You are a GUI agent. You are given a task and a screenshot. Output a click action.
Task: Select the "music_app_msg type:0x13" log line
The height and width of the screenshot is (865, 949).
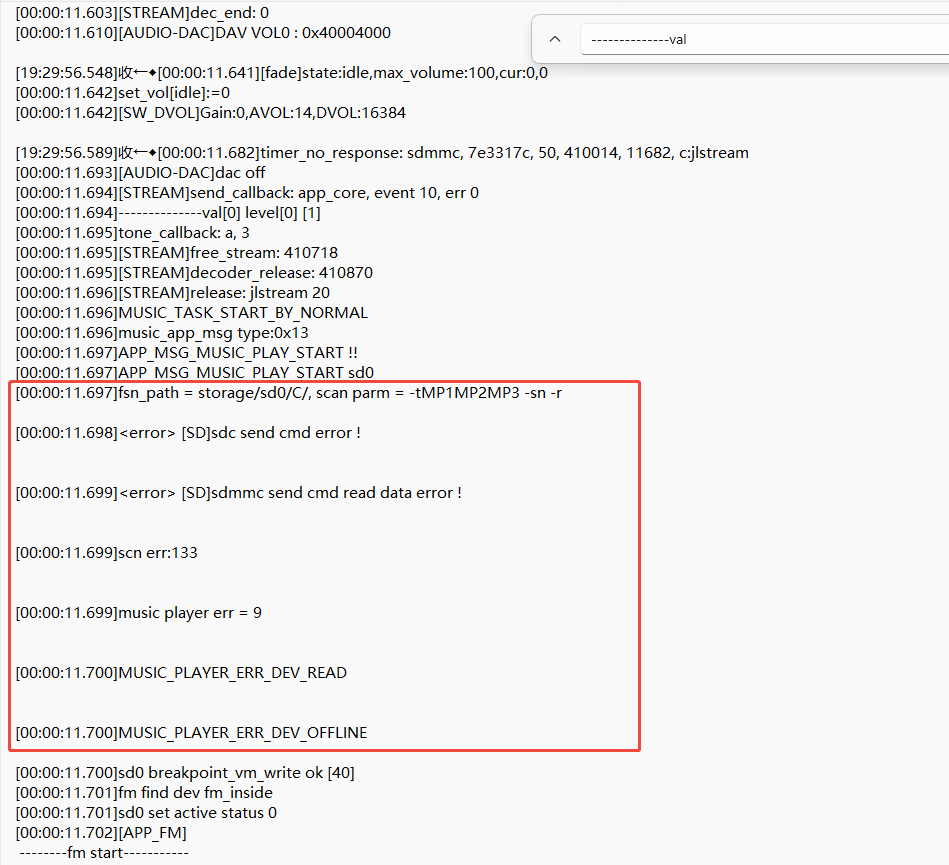point(162,332)
